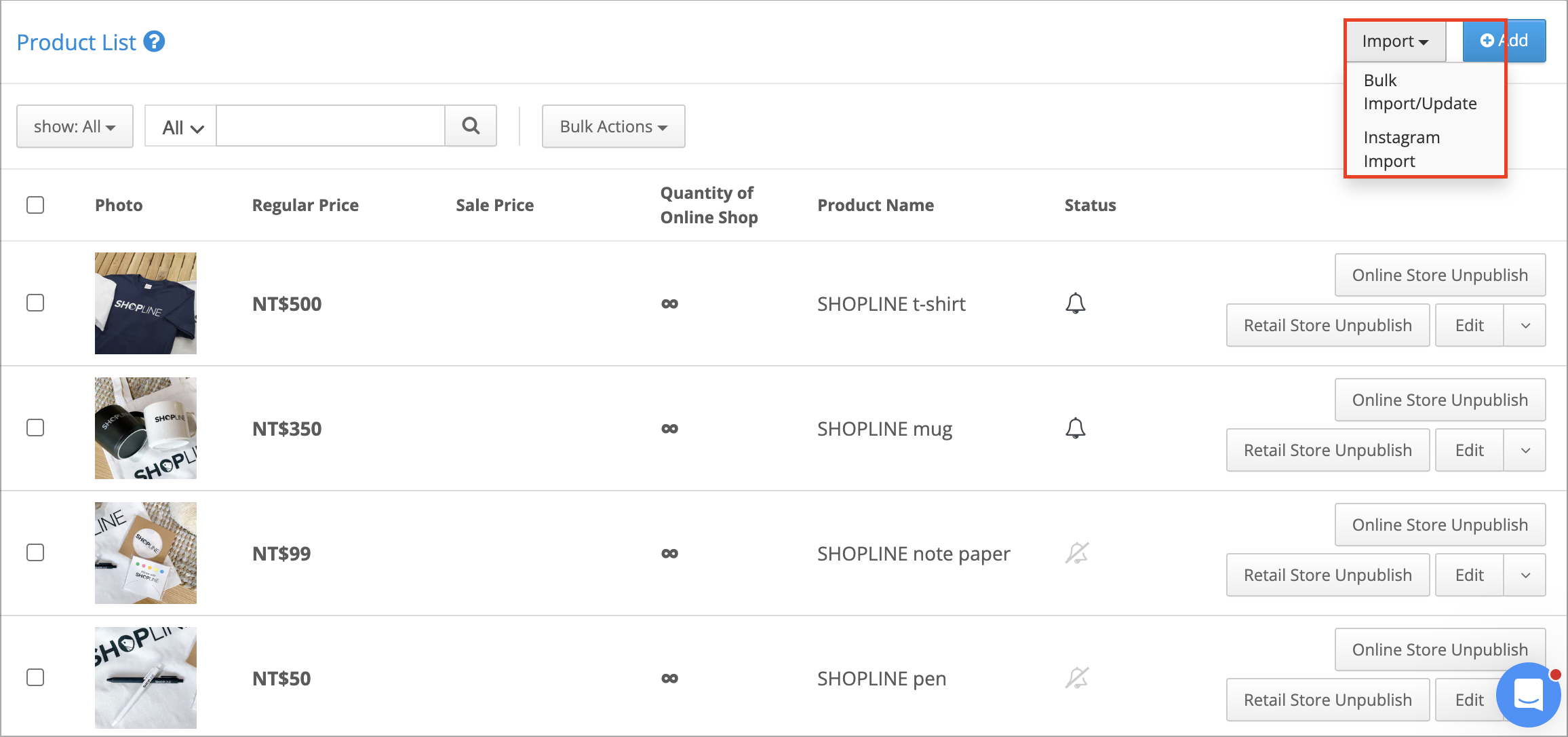Focus the product search text field
Image resolution: width=1568 pixels, height=737 pixels.
coord(330,126)
